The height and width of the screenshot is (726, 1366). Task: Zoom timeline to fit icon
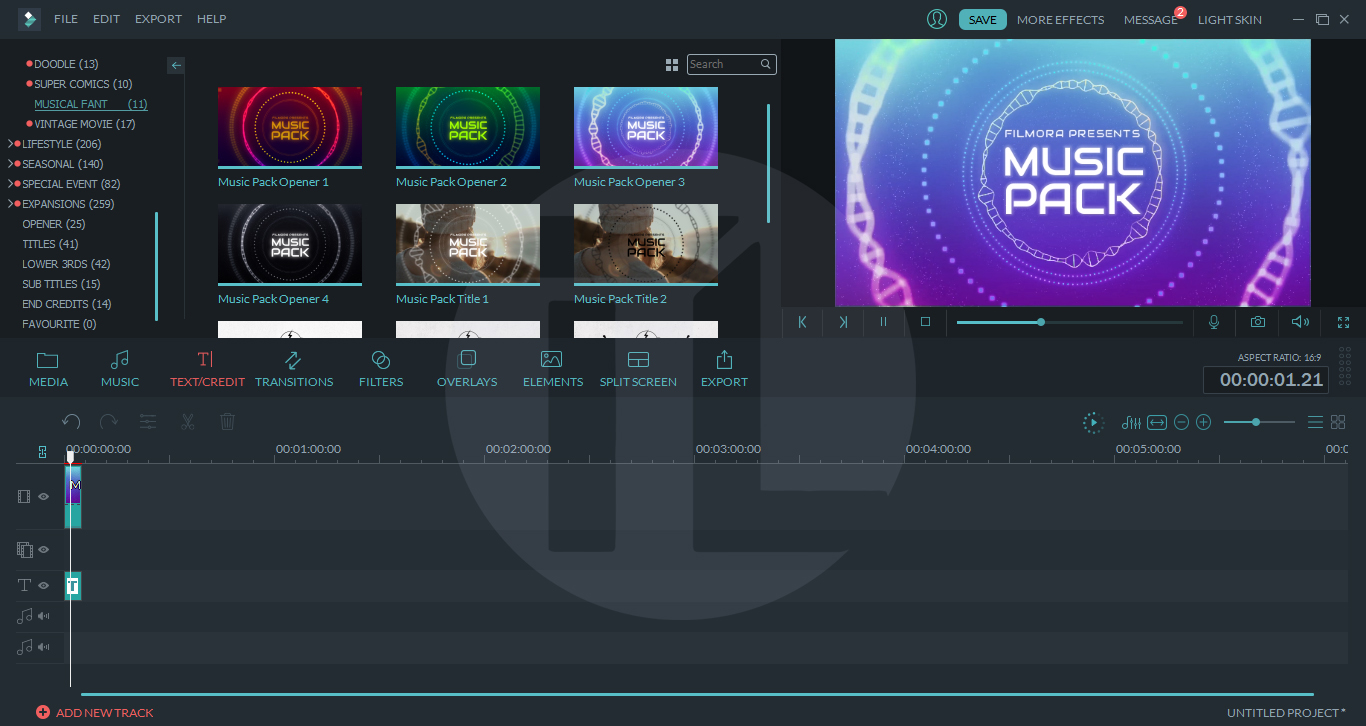tap(1157, 423)
